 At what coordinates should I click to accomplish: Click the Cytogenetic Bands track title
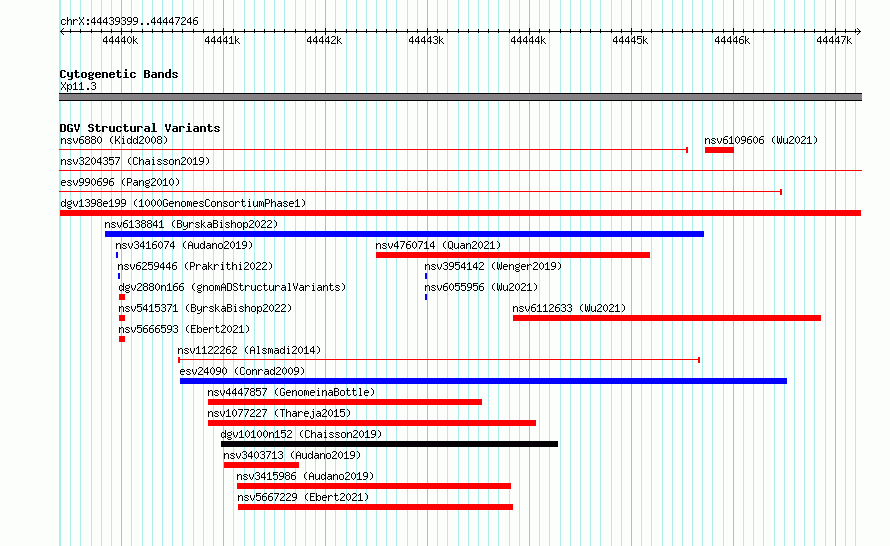tap(119, 74)
